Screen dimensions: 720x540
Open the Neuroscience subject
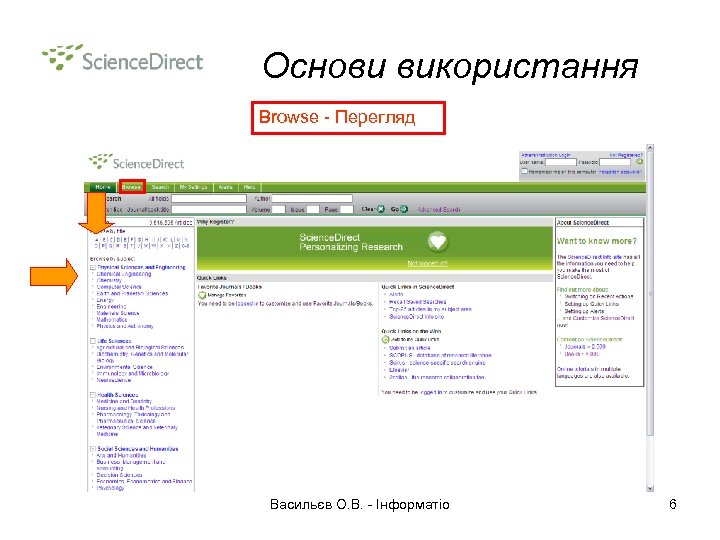113,380
